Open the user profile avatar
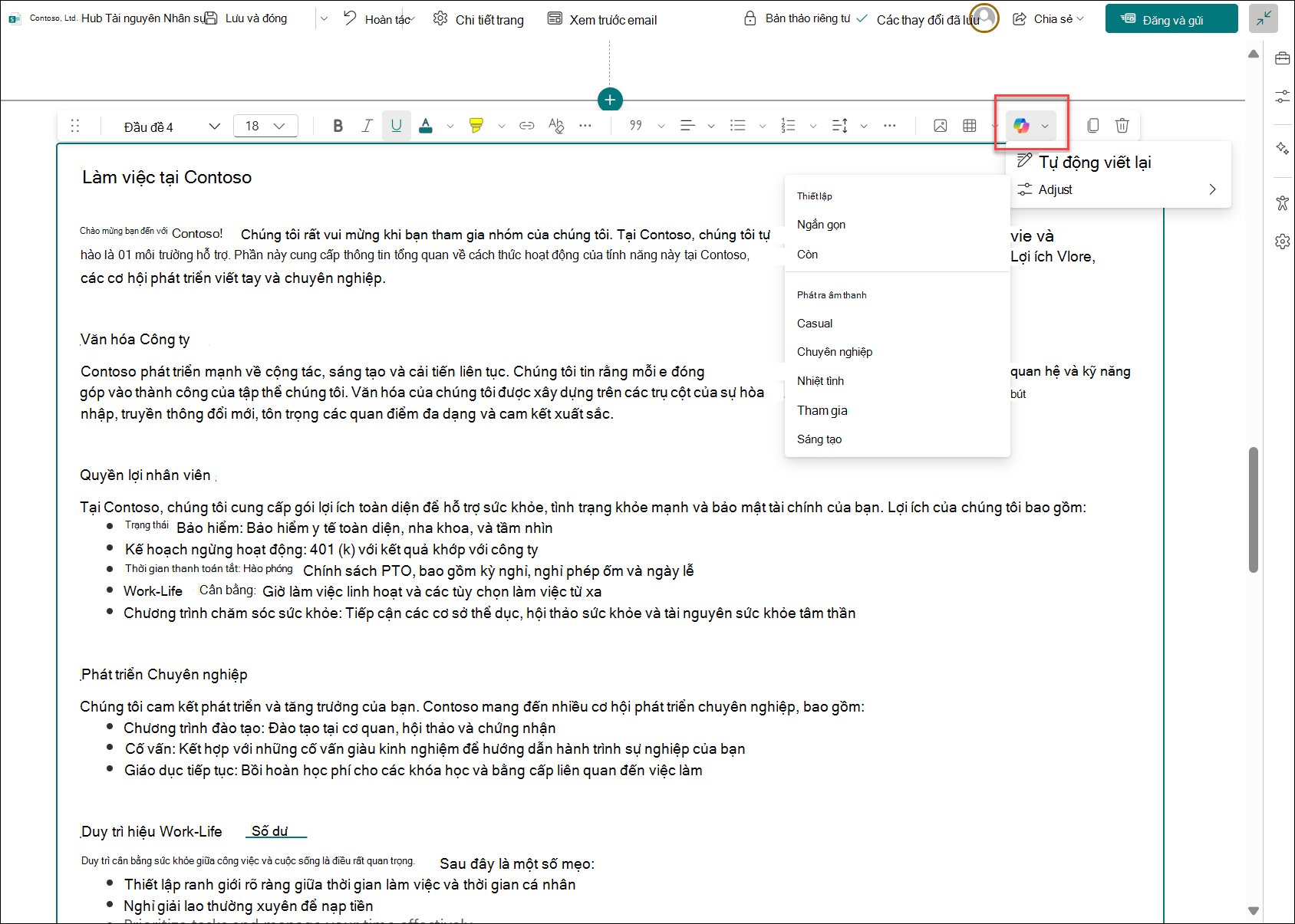The height and width of the screenshot is (924, 1295). 985,18
